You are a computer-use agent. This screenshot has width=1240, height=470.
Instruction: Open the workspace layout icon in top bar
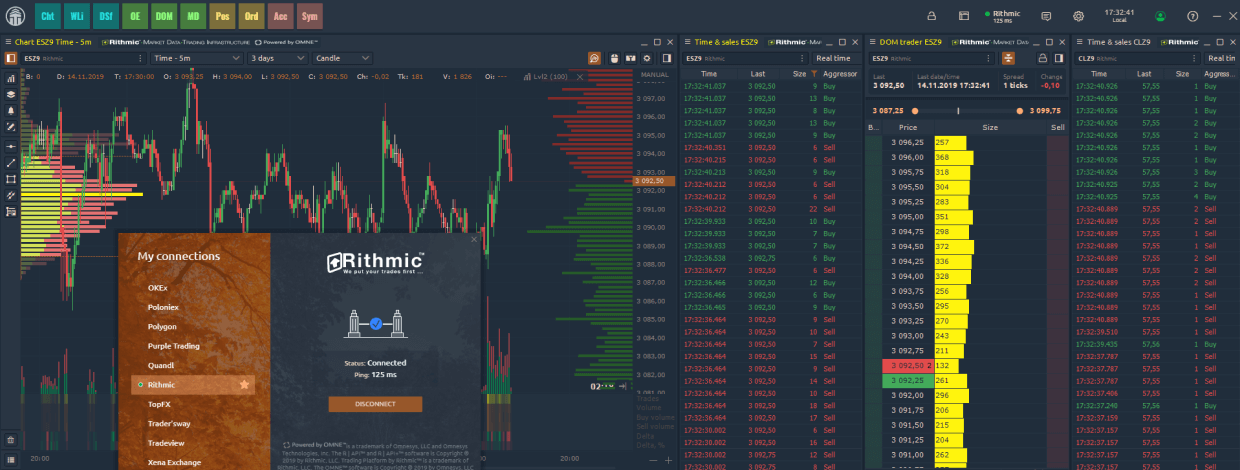pyautogui.click(x=964, y=16)
